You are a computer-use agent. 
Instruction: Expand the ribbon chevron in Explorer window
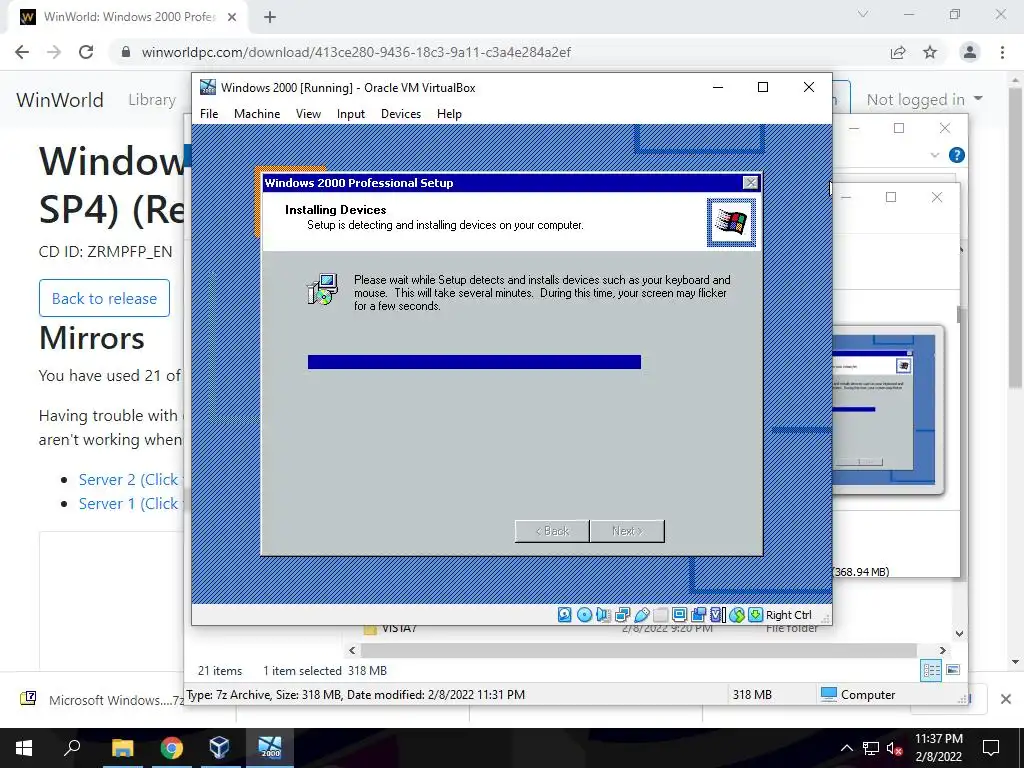click(935, 155)
